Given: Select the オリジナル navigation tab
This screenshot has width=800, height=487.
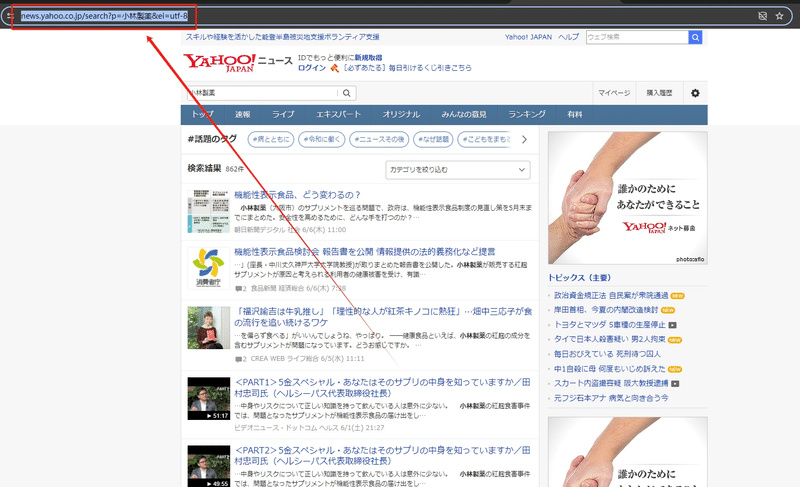Looking at the screenshot, I should (x=401, y=115).
